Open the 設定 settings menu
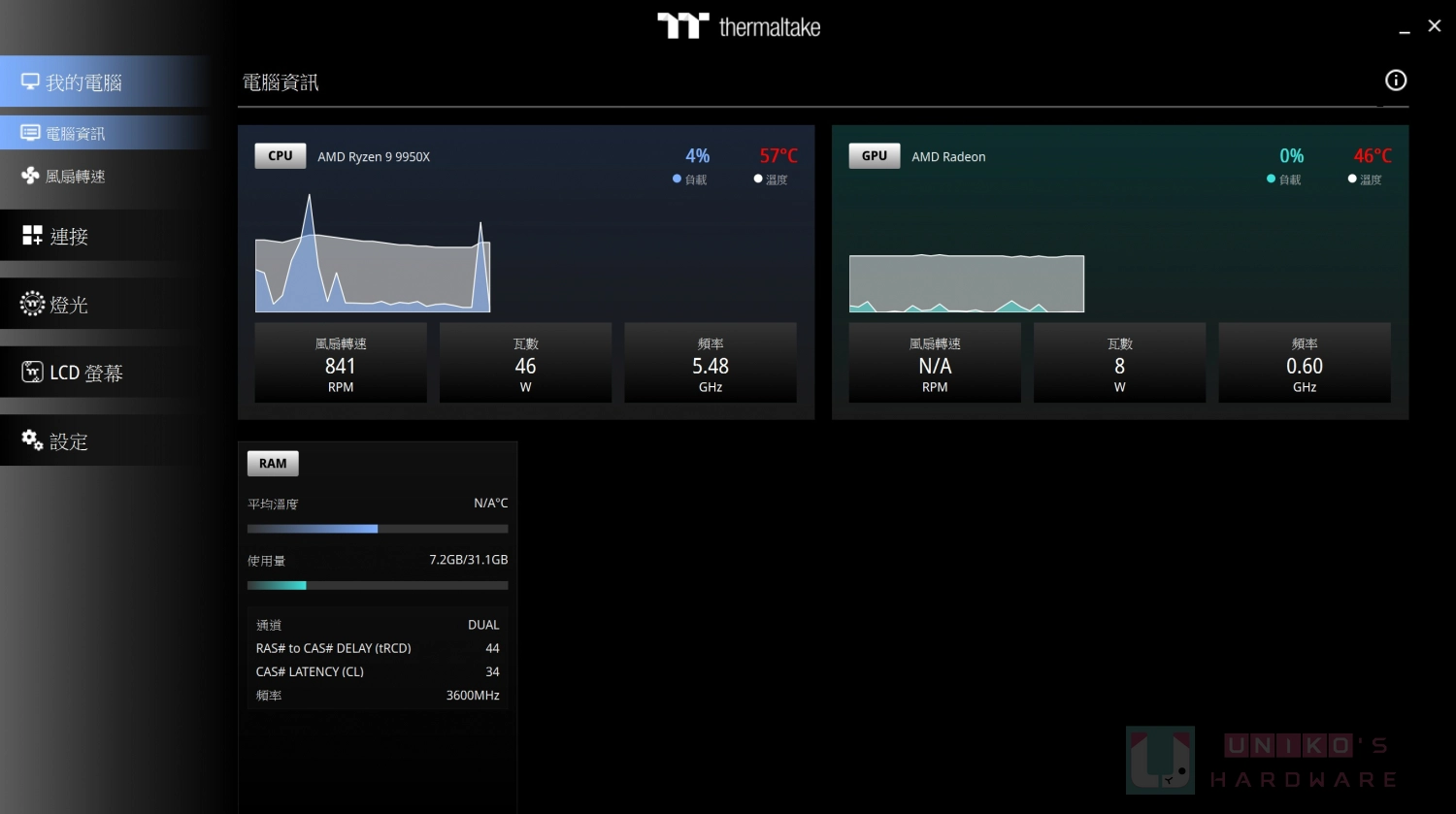1456x814 pixels. point(68,441)
